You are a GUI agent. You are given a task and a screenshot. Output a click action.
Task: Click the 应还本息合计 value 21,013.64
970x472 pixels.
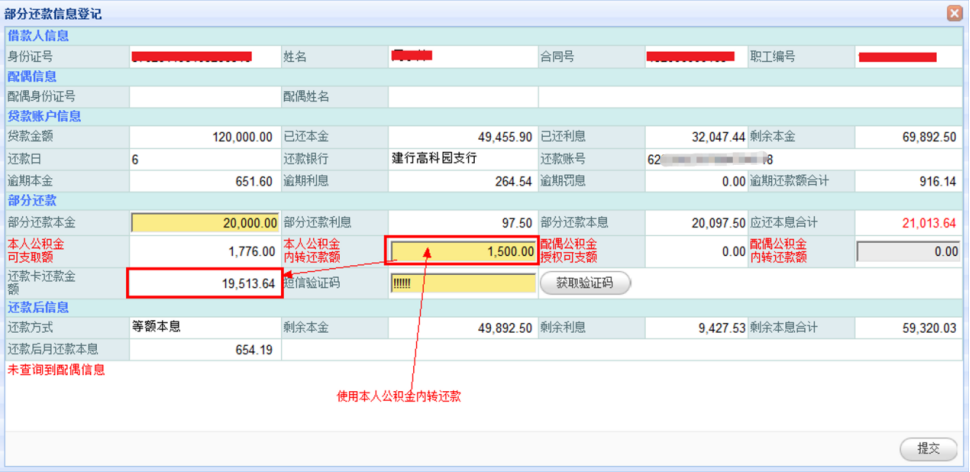pyautogui.click(x=928, y=222)
